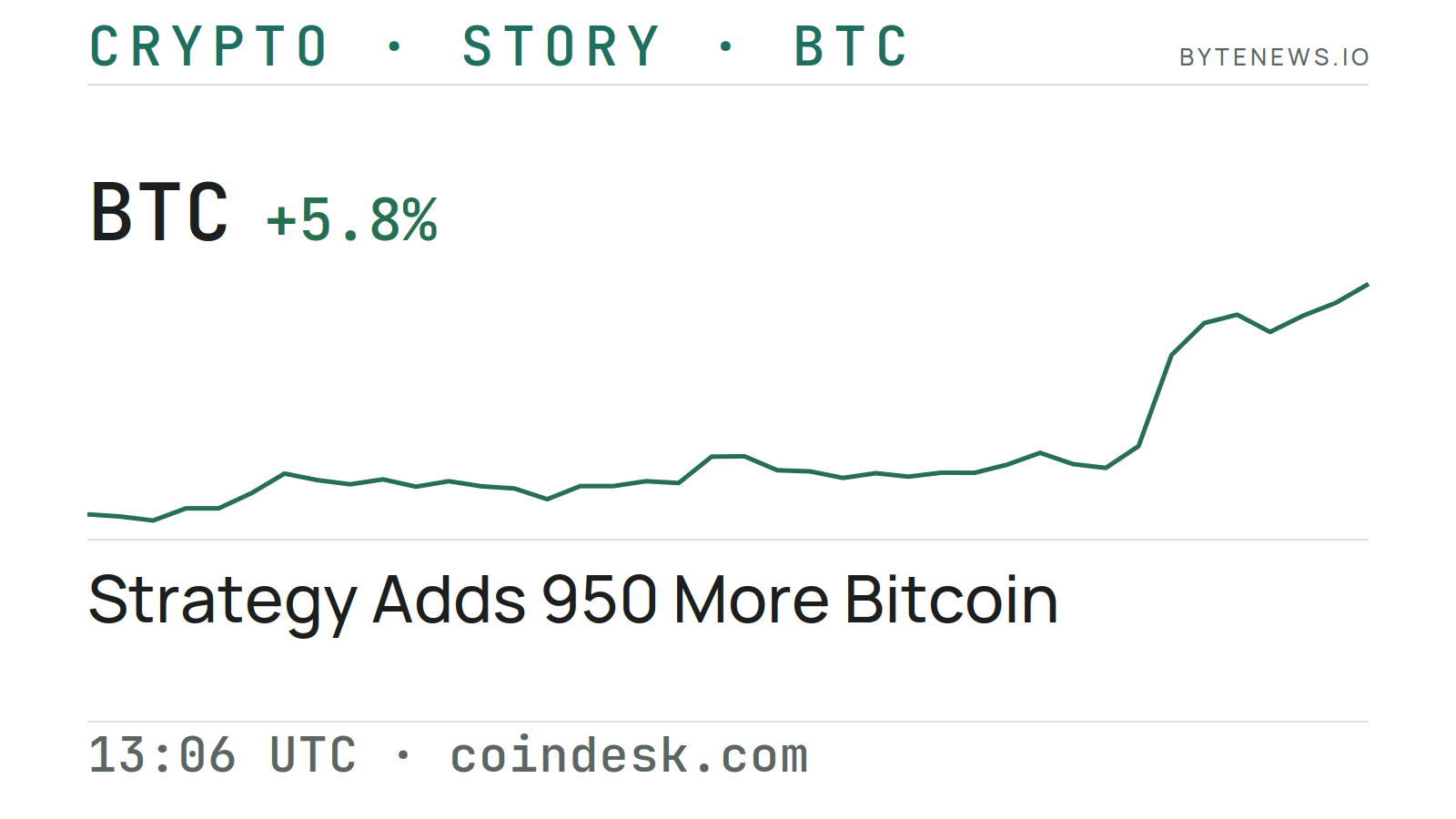Click the mid-chart bump in the price line
Screen dimensions: 1456x819
(x=728, y=457)
